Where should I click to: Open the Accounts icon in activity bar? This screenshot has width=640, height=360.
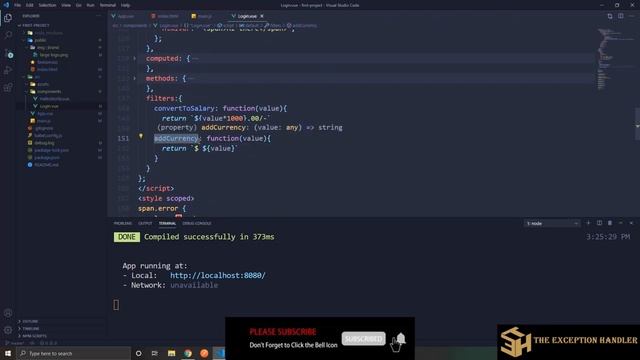[x=8, y=313]
